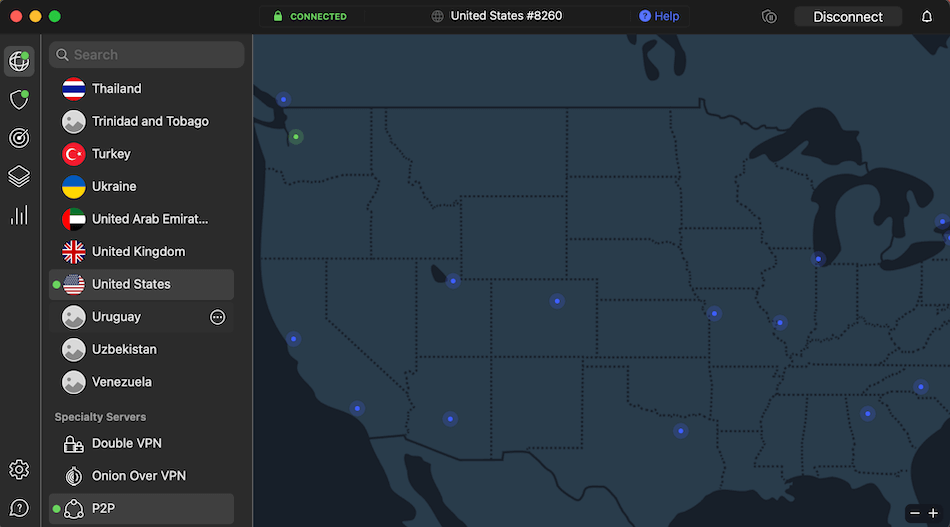The image size is (950, 527).
Task: Connect to Turkey
Action: coord(141,154)
